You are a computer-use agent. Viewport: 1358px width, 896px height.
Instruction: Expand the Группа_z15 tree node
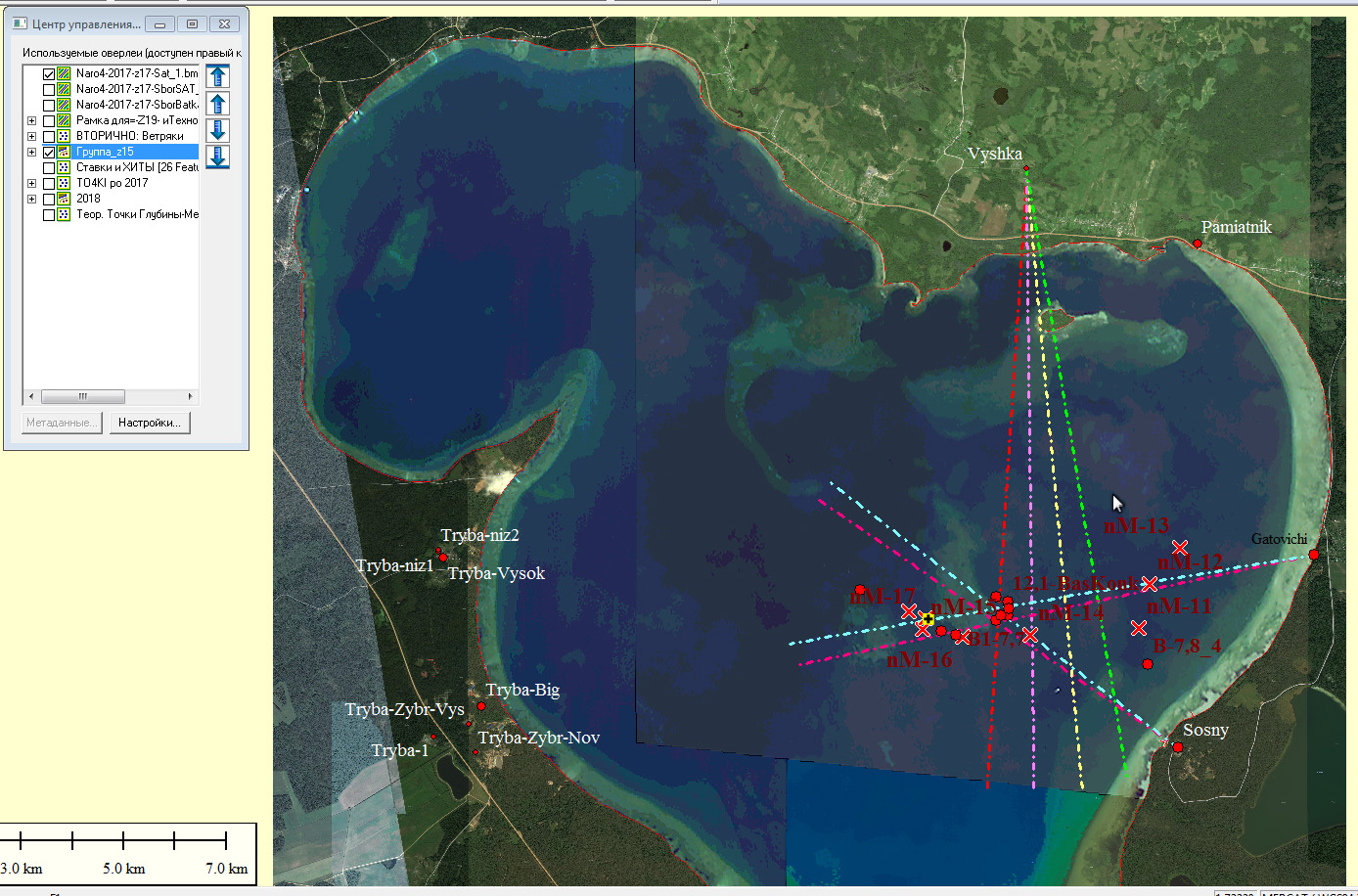(x=31, y=152)
